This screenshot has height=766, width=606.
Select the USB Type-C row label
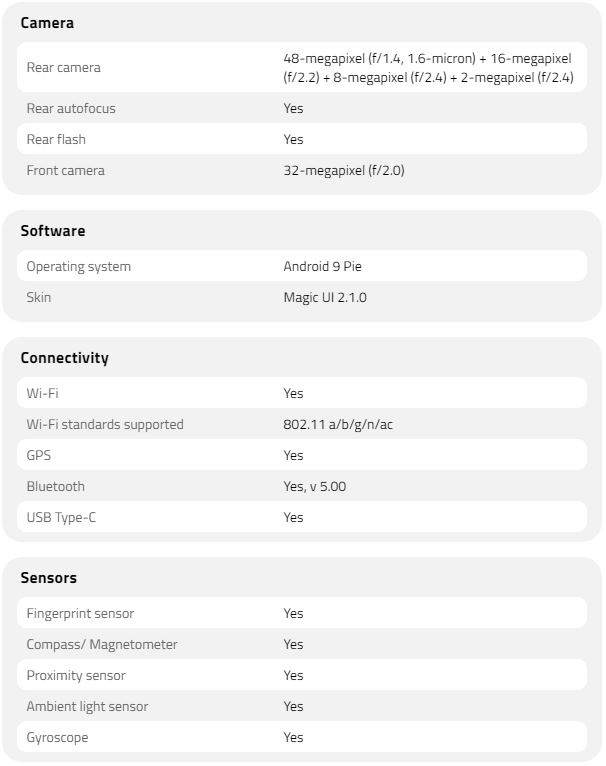(61, 517)
